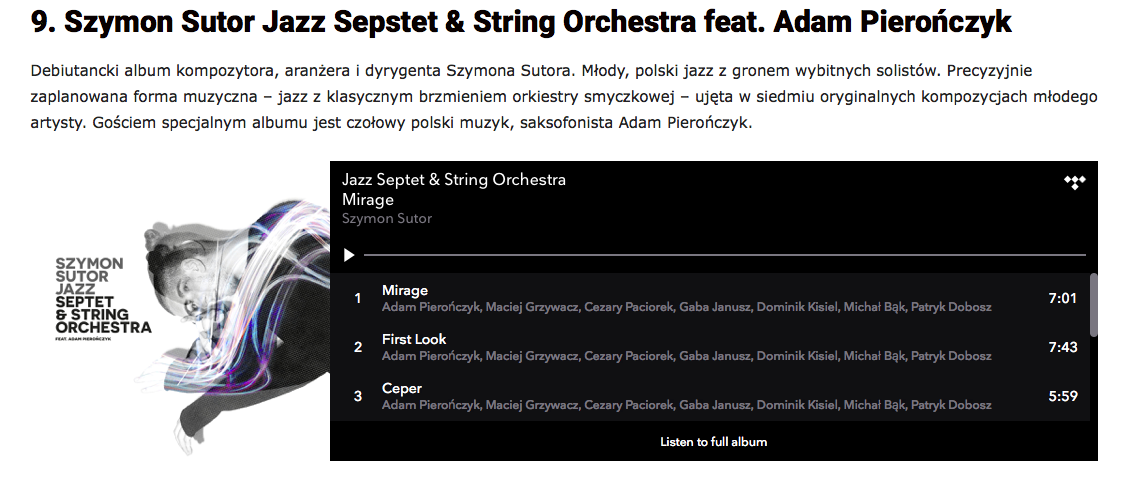Click track number 1 in list
1130x477 pixels.
click(x=358, y=298)
